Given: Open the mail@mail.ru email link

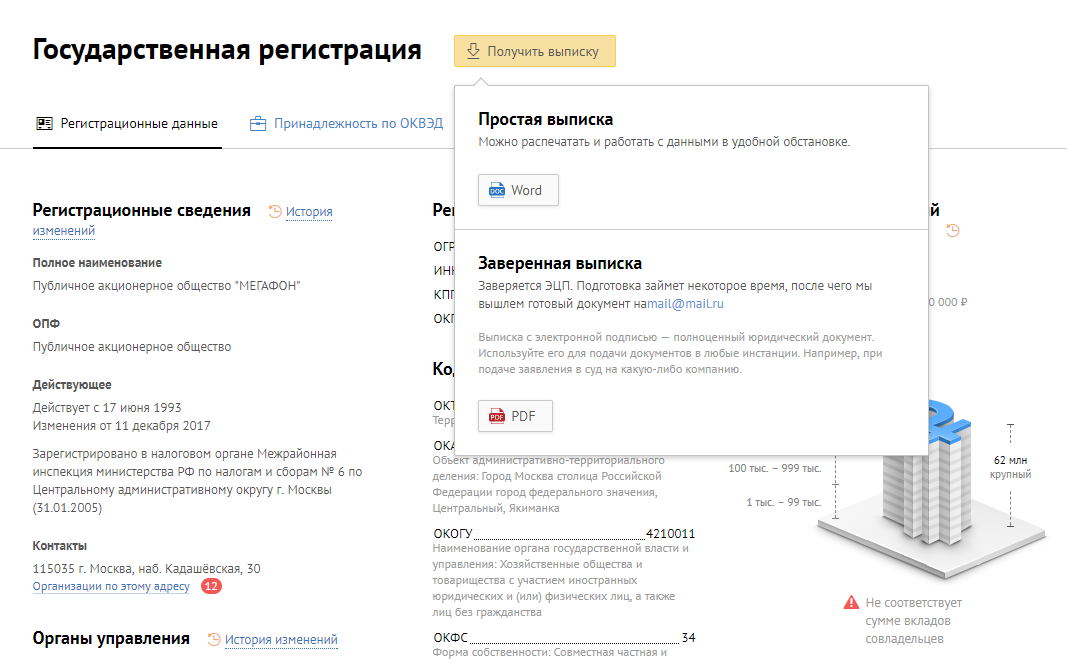Looking at the screenshot, I should [685, 303].
